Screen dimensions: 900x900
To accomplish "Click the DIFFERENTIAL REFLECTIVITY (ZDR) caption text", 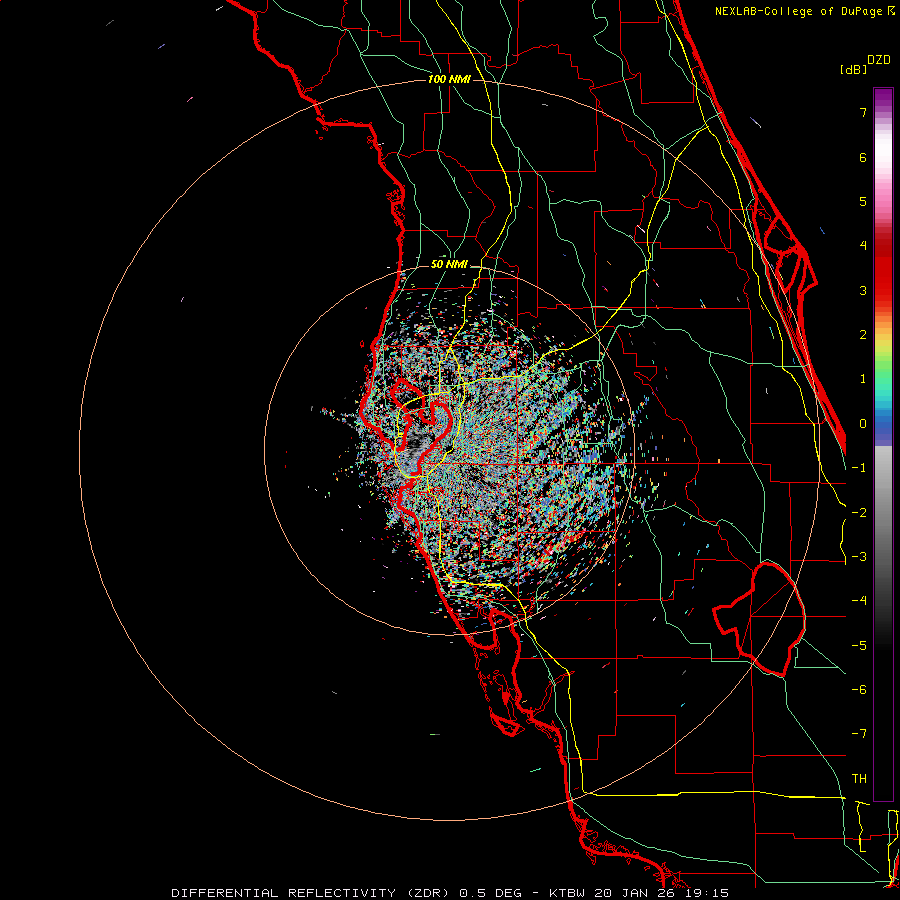I will [312, 893].
